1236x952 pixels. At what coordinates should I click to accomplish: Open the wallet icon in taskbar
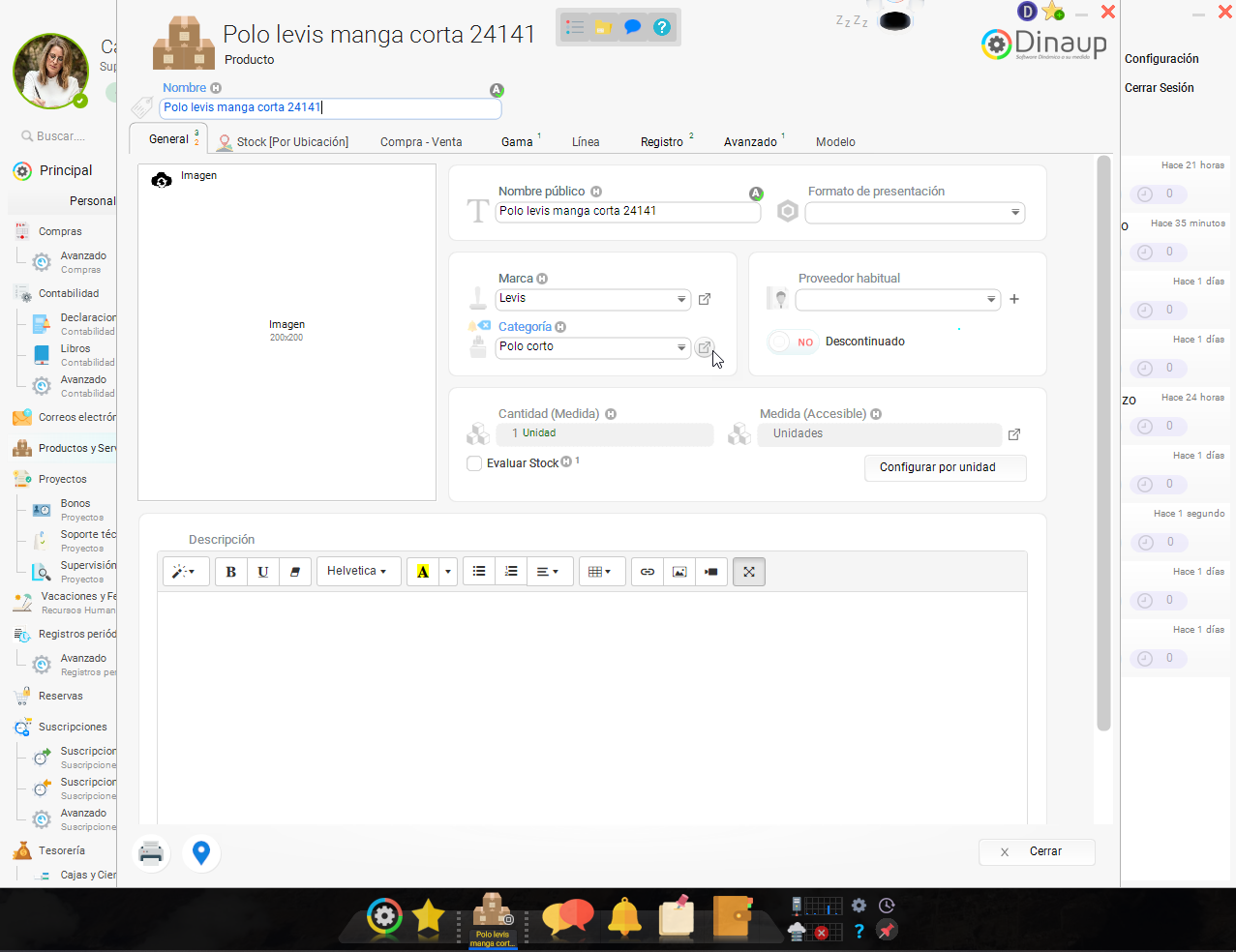[732, 916]
